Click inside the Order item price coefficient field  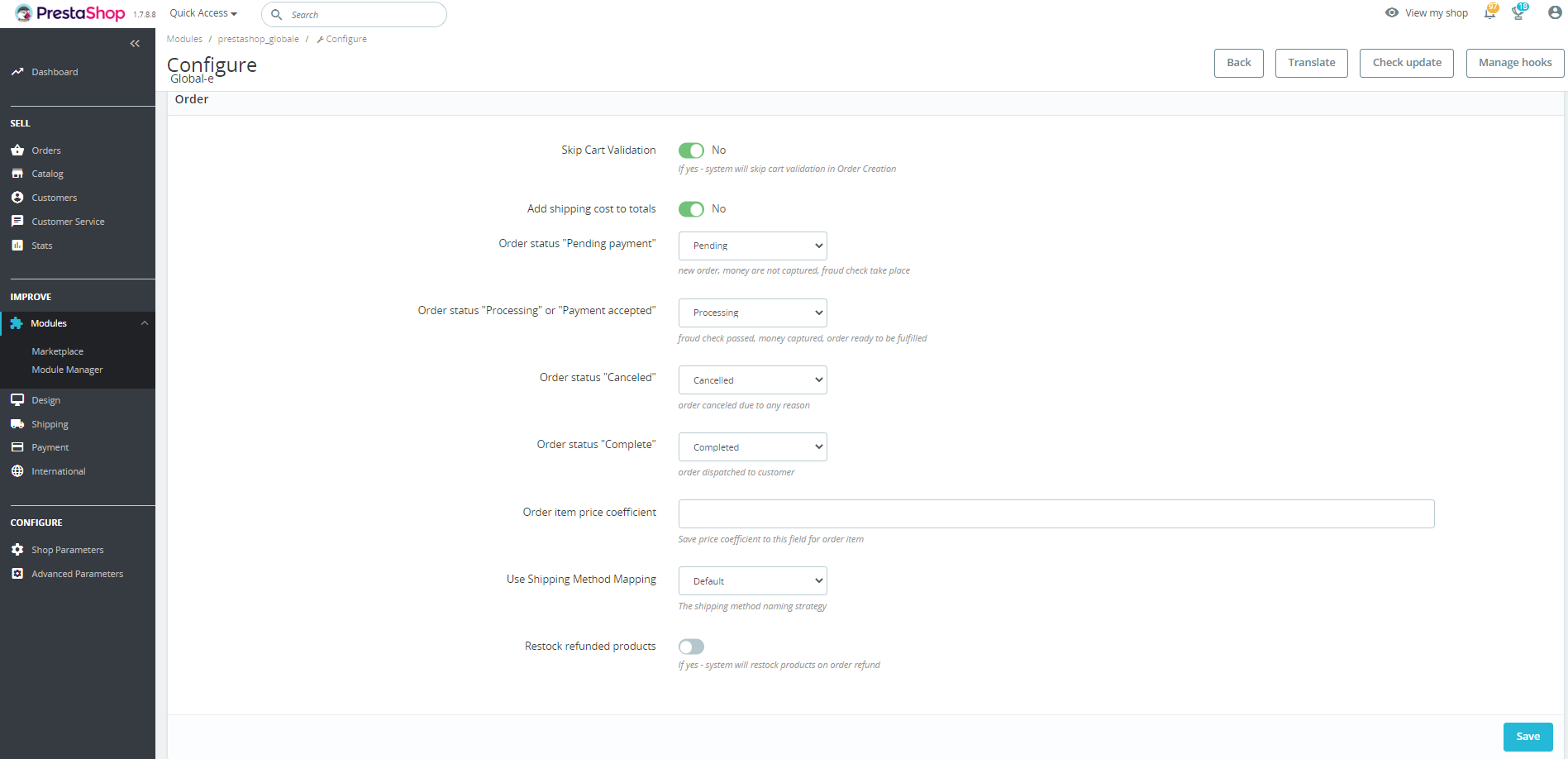[1056, 513]
